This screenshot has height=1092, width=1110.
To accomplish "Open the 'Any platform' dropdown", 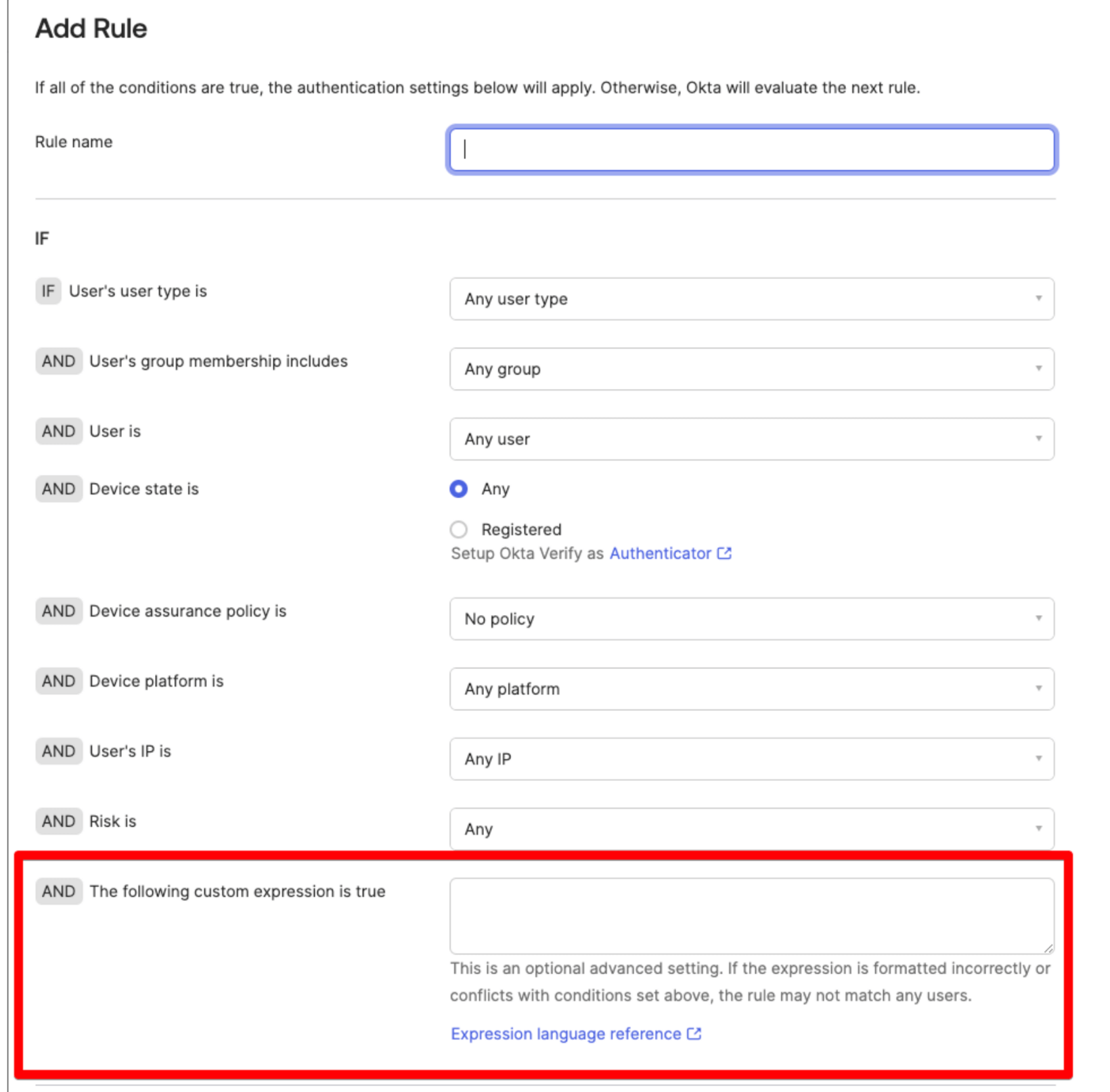I will pos(751,689).
